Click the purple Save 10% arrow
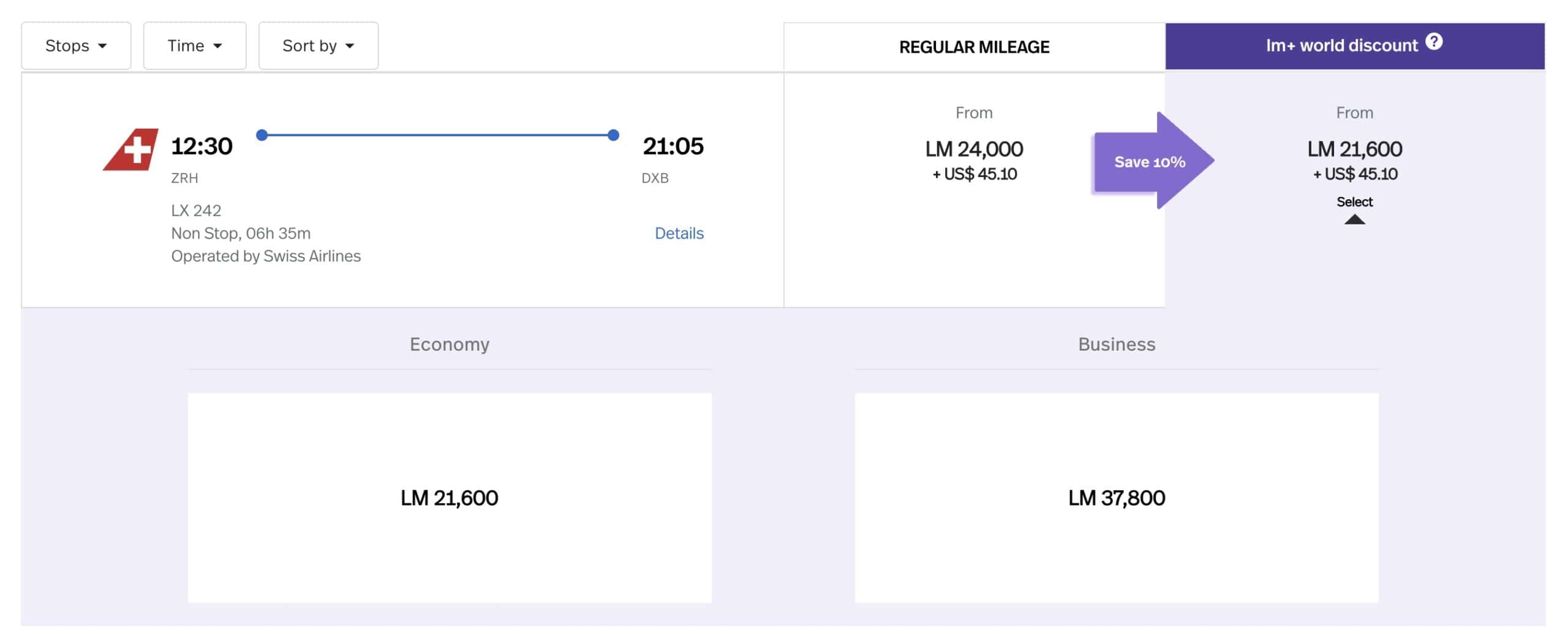 pyautogui.click(x=1150, y=161)
